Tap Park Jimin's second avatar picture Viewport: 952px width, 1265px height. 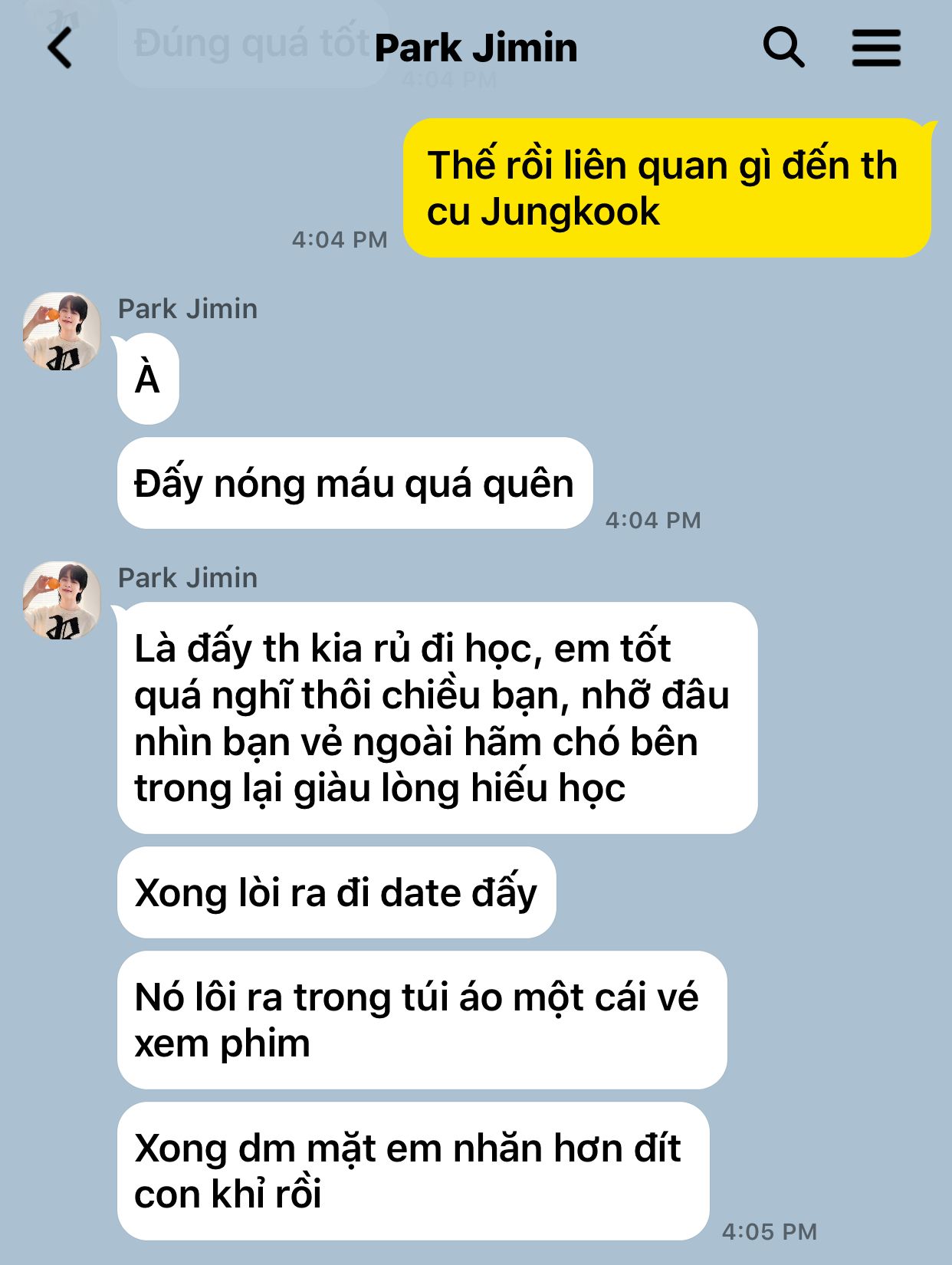click(x=61, y=600)
